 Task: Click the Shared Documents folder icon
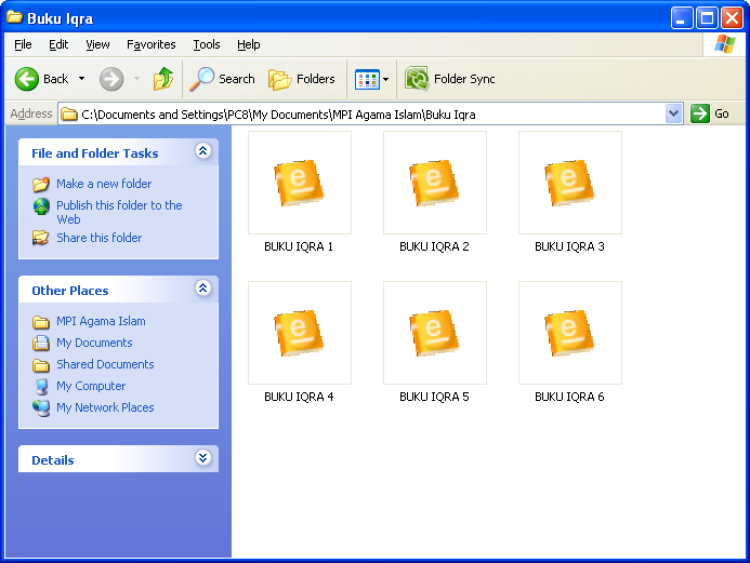(41, 365)
